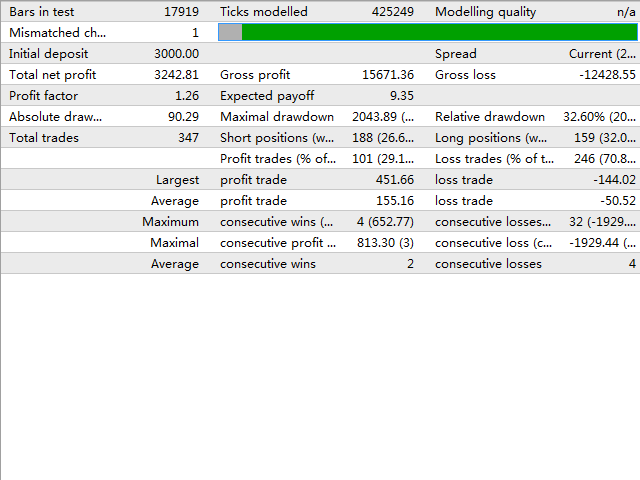Select the initial deposit value 3000.00

pyautogui.click(x=176, y=53)
